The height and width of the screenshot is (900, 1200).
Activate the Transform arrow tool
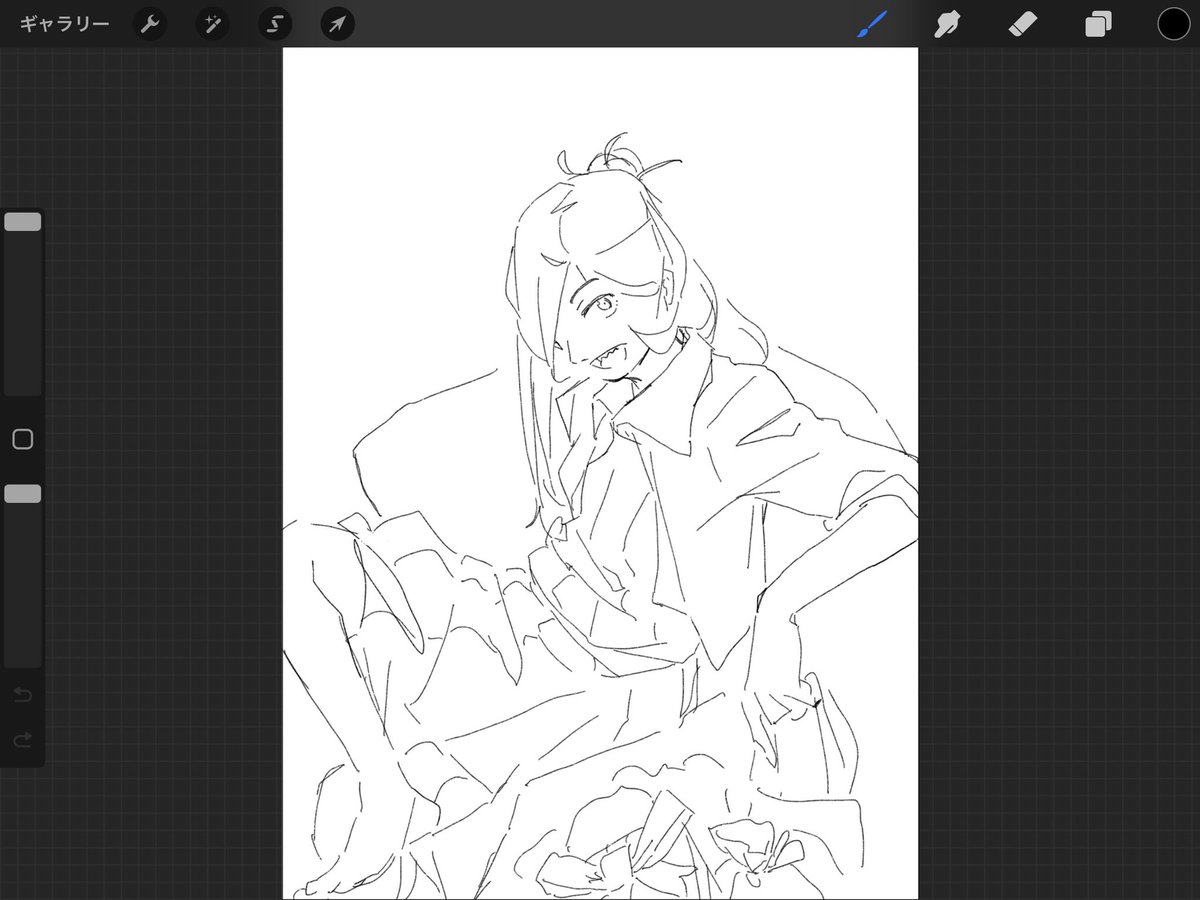338,24
